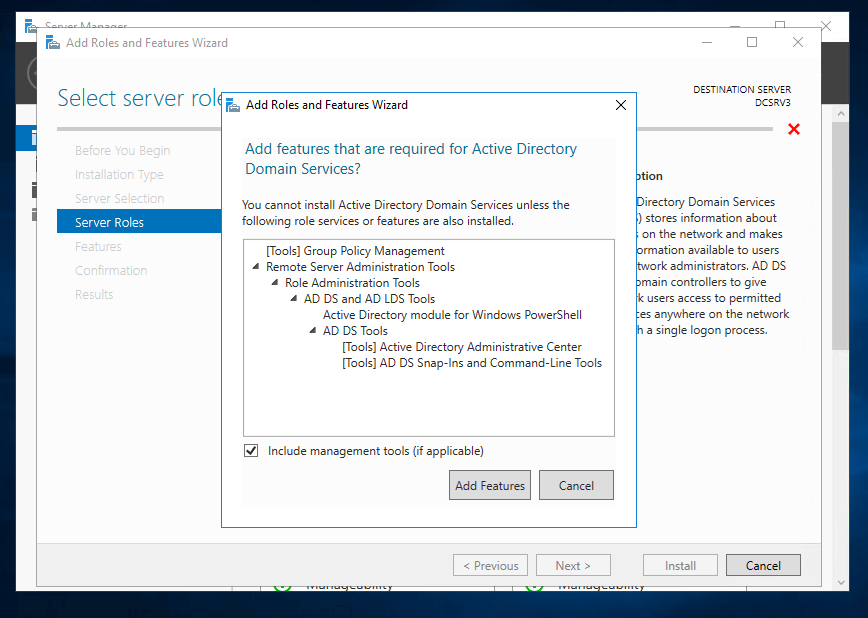
Task: Click the Add Roles wizard window icon
Action: tap(52, 43)
